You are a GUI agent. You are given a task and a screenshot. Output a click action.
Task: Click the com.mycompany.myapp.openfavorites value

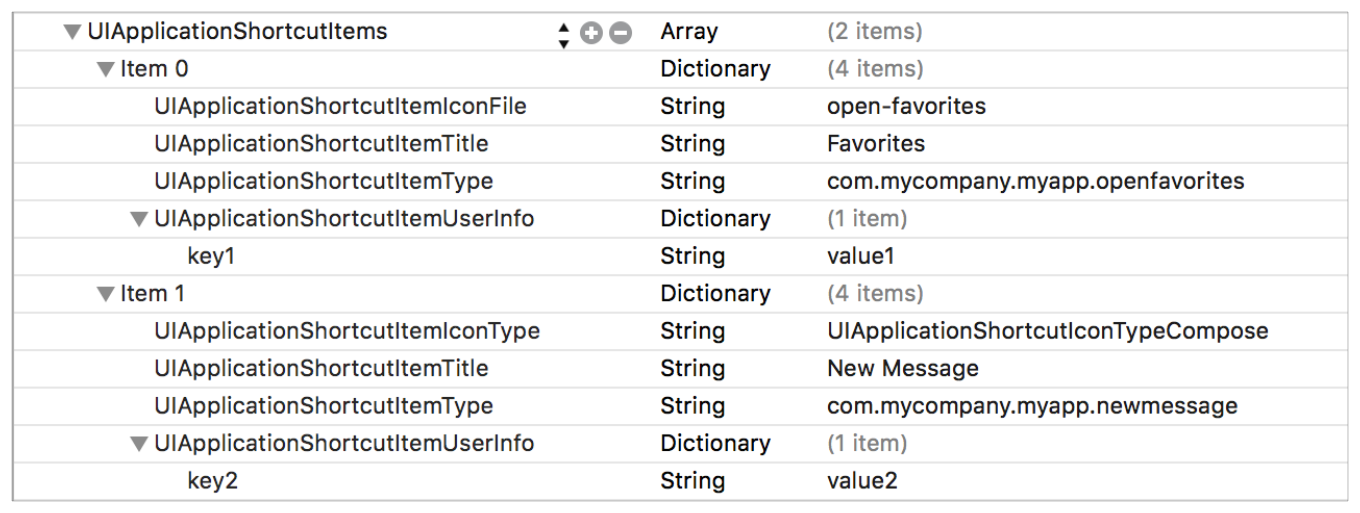[1035, 181]
